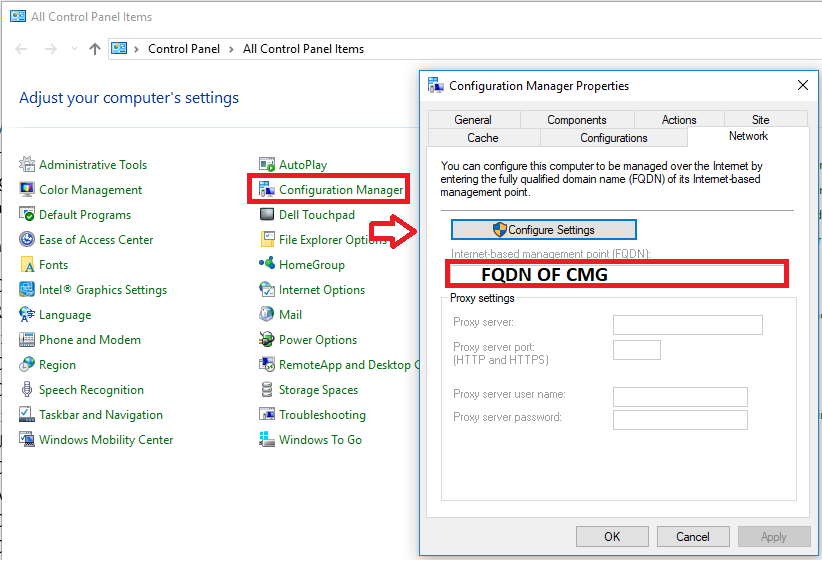Click the Proxy server password field

coord(680,420)
